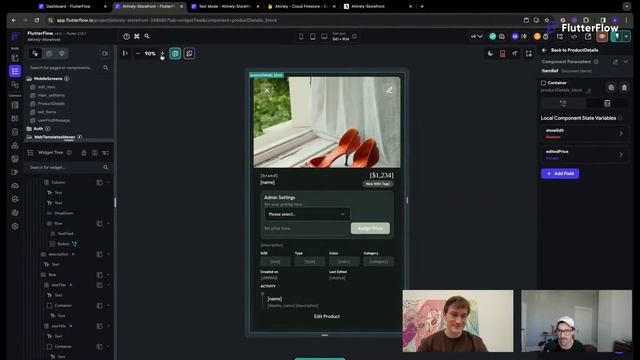This screenshot has width=640, height=360.
Task: Click the fit-to-screen canvas icon
Action: click(x=529, y=53)
